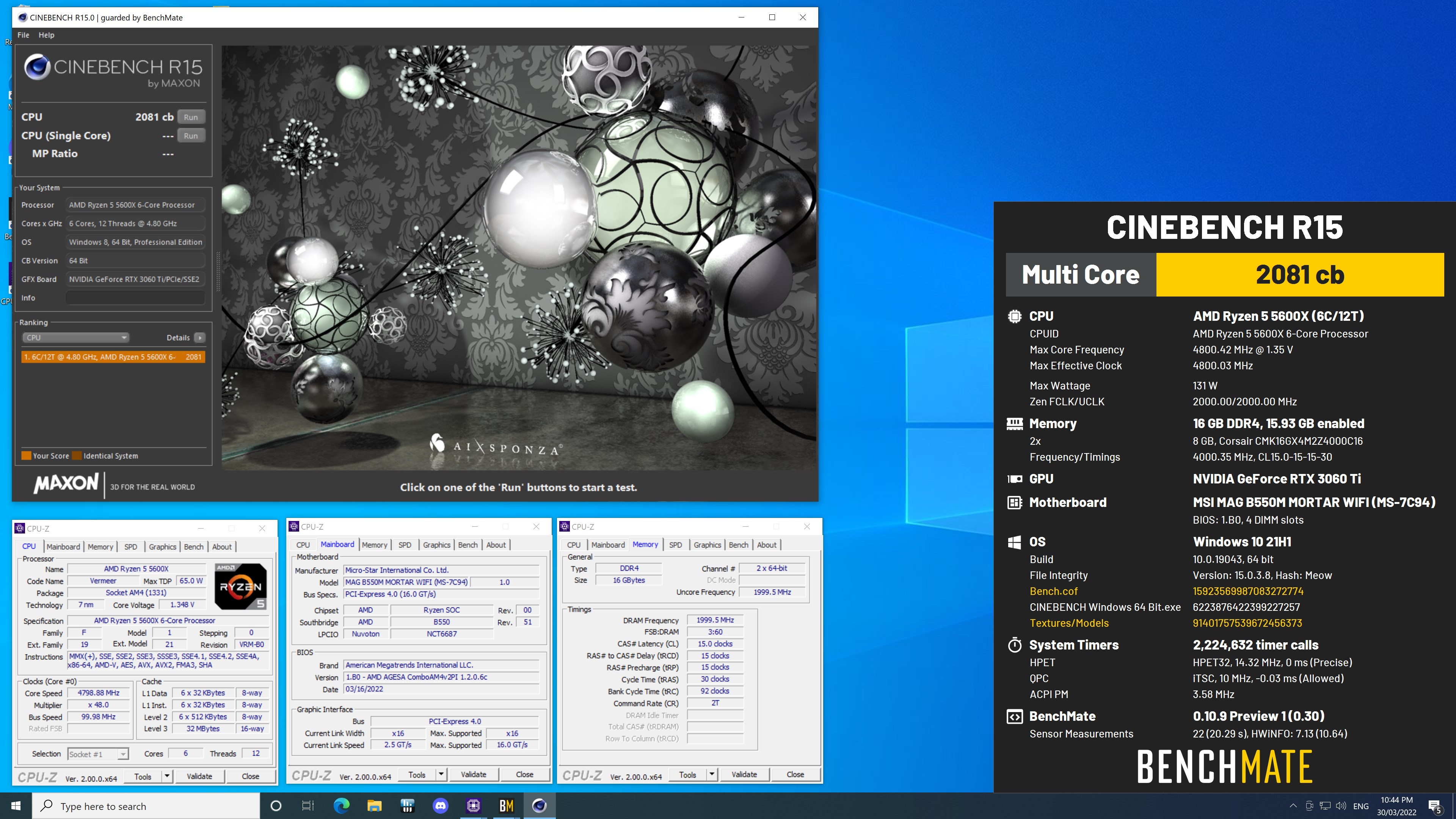The image size is (1456, 819).
Task: Open the Windows Start menu
Action: click(x=16, y=806)
